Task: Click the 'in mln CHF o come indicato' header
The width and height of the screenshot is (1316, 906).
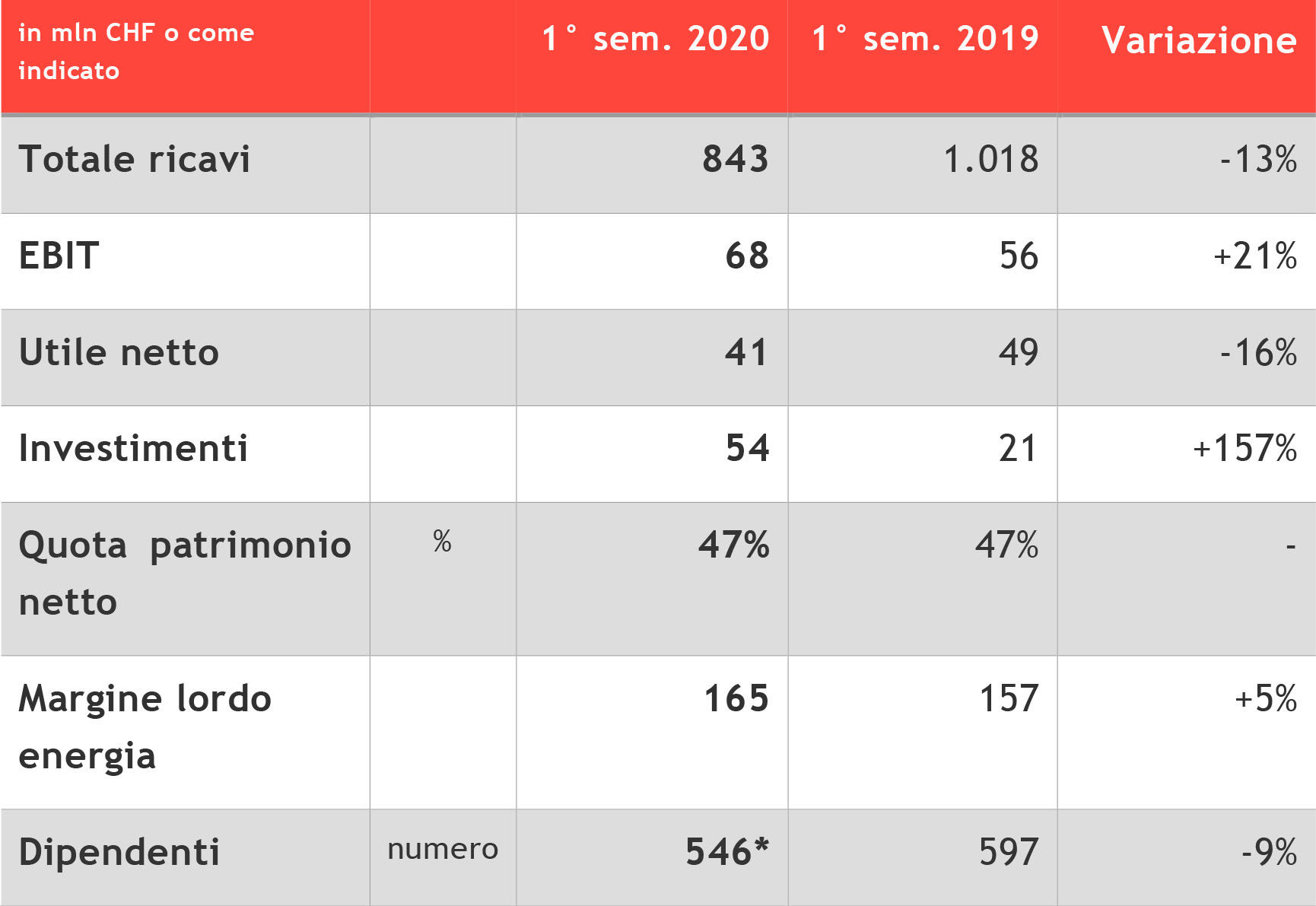Action: (136, 52)
